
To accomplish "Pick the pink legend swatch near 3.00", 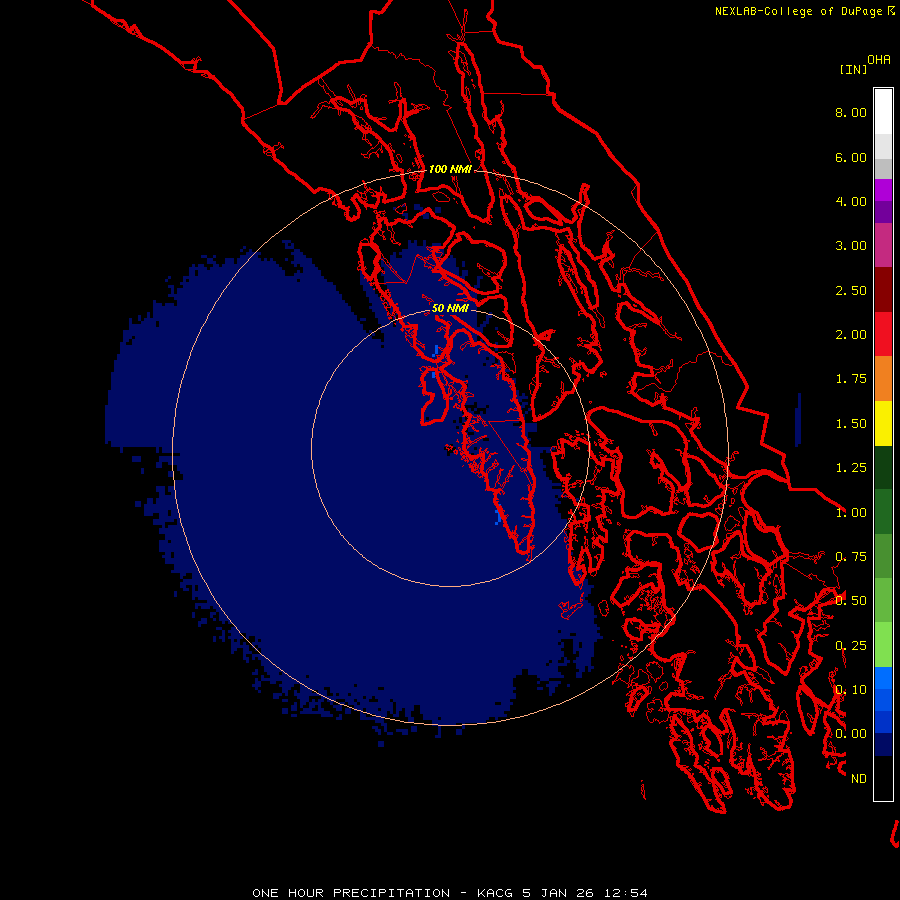I will click(x=883, y=245).
